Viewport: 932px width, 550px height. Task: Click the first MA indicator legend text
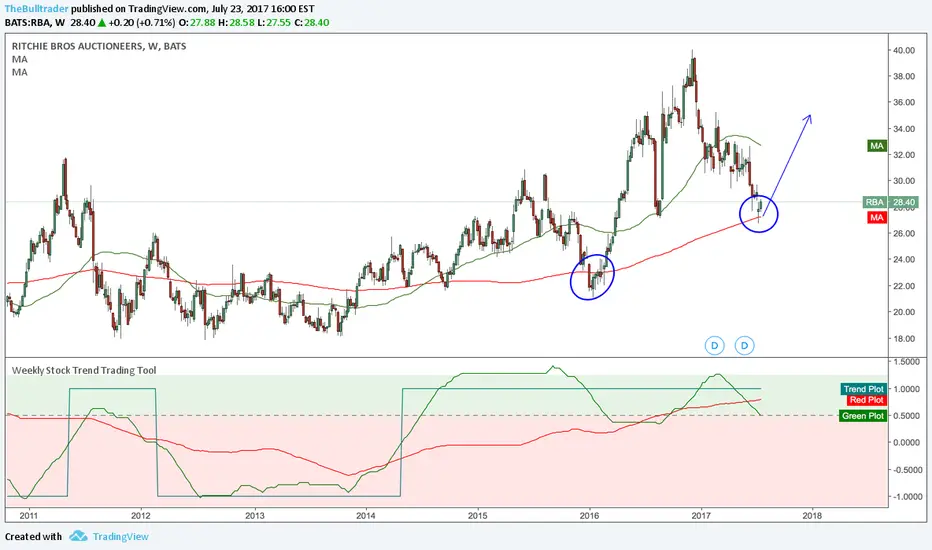pyautogui.click(x=20, y=59)
